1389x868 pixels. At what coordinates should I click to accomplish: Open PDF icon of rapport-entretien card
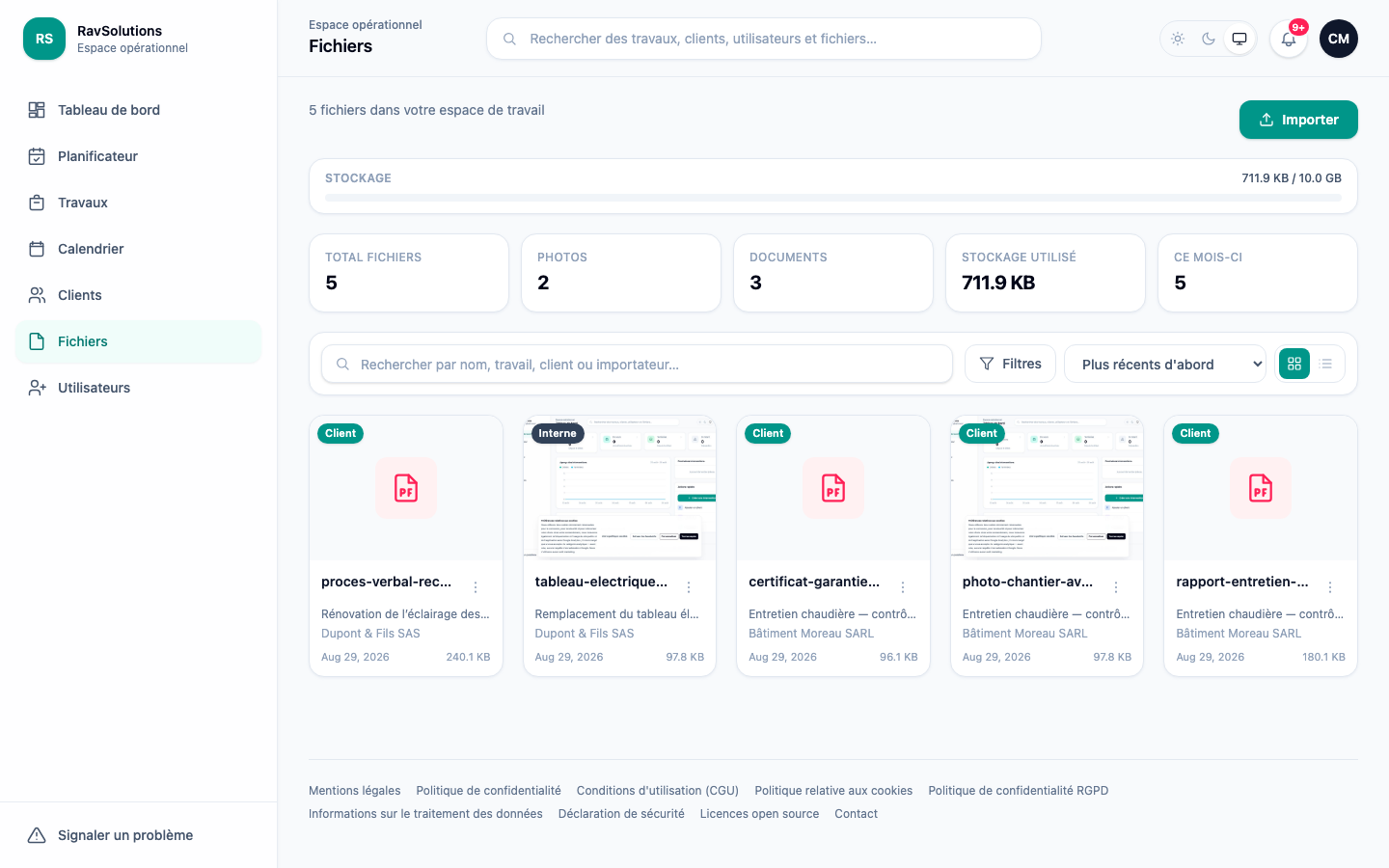pos(1261,488)
